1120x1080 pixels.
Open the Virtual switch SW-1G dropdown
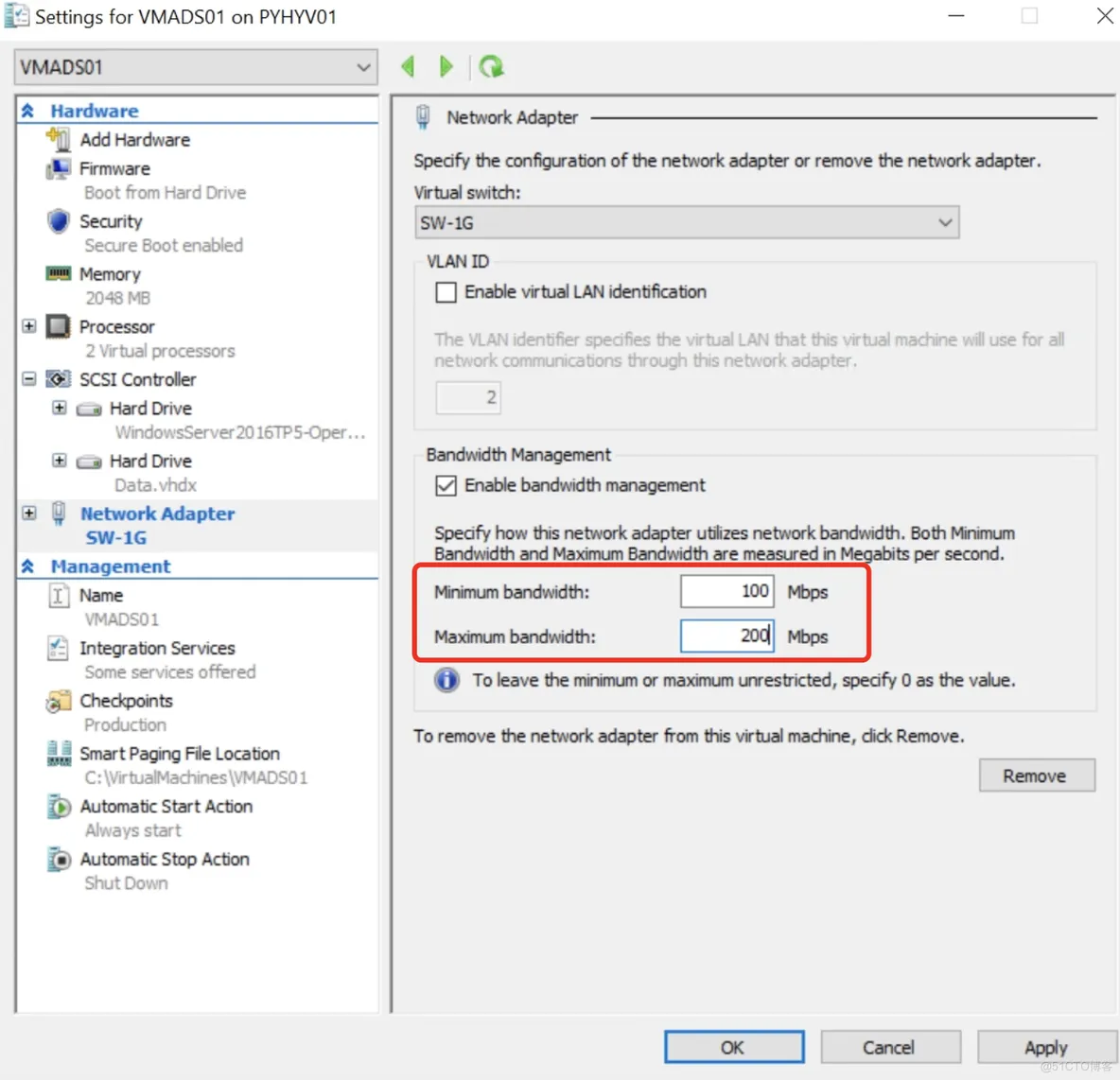click(687, 223)
